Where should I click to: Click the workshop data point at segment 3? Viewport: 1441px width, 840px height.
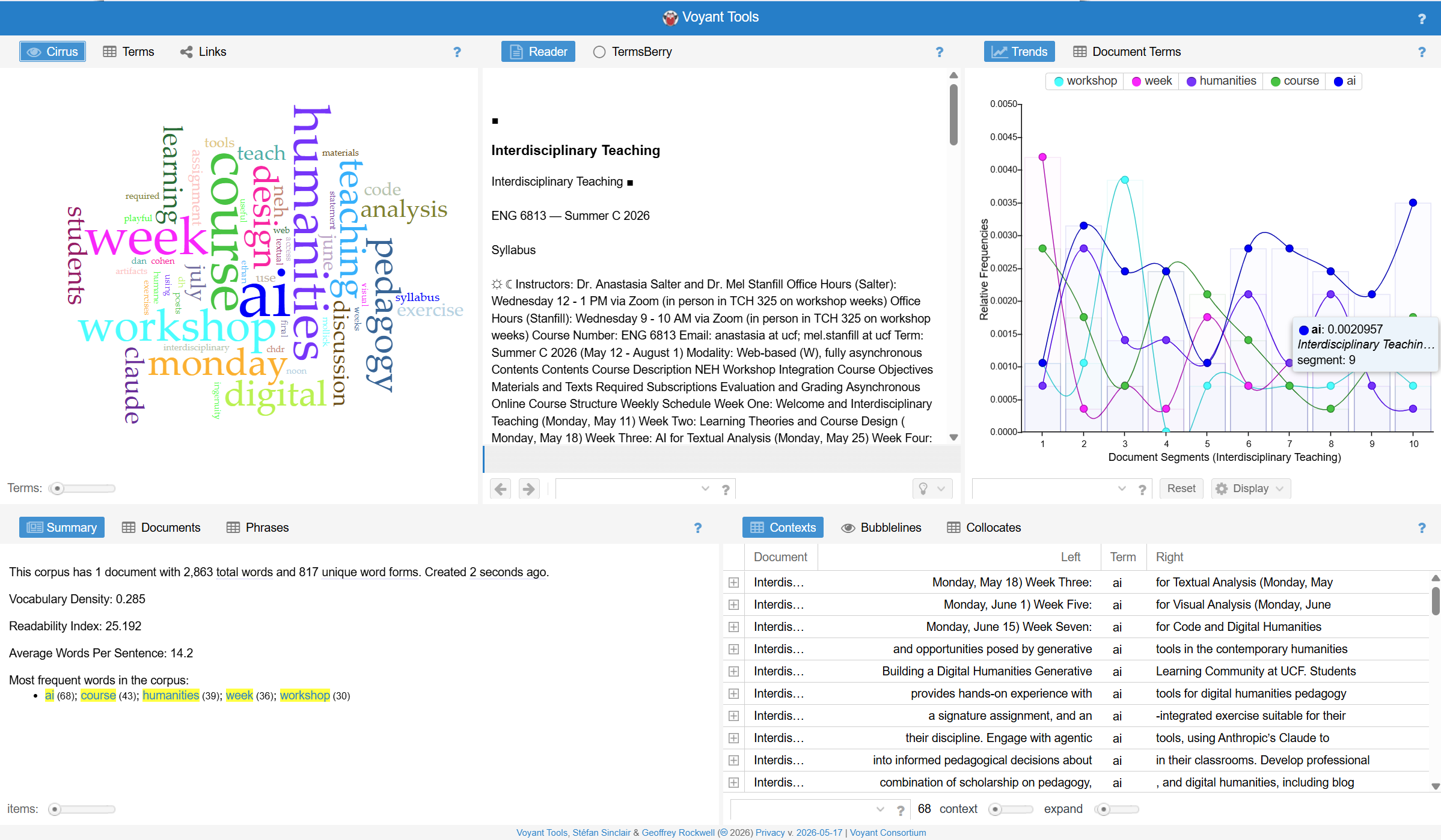coord(1125,180)
